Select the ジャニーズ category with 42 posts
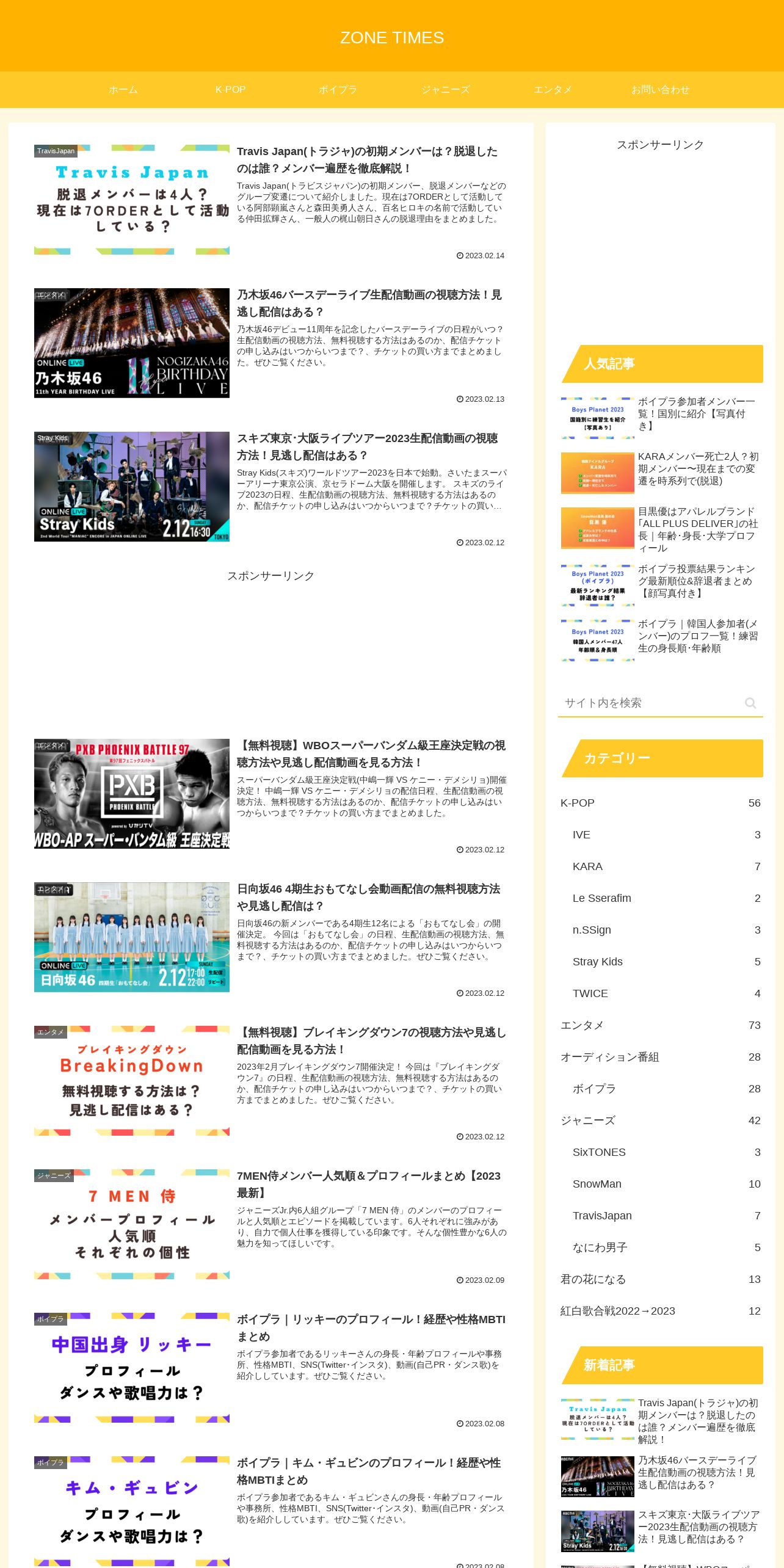This screenshot has width=784, height=1568. tap(661, 1120)
